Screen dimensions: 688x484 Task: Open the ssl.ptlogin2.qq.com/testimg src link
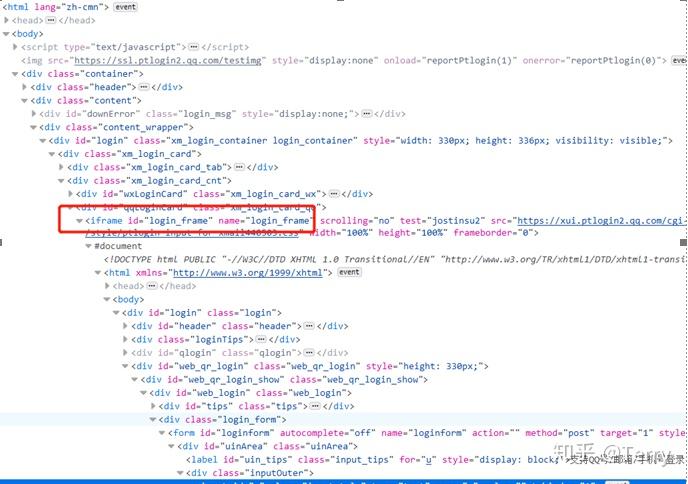click(x=168, y=61)
